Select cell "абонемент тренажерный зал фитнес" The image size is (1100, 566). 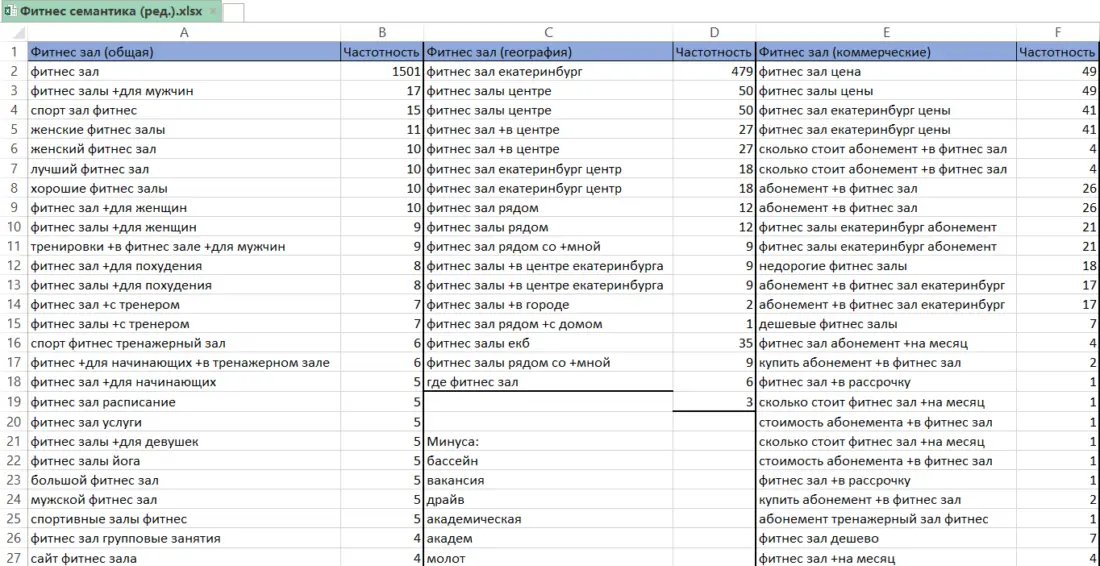coord(887,520)
